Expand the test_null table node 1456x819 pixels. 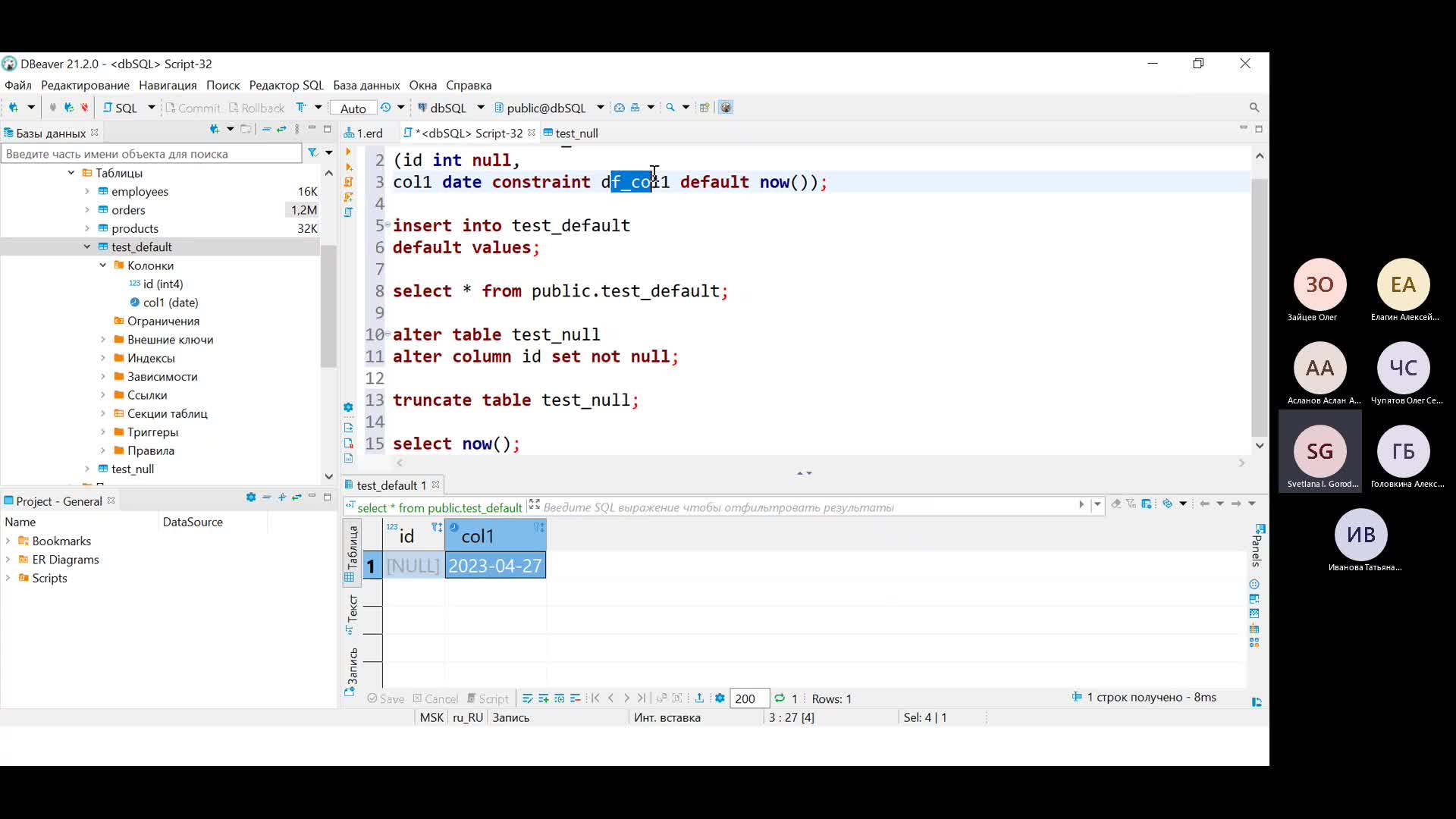(x=86, y=469)
